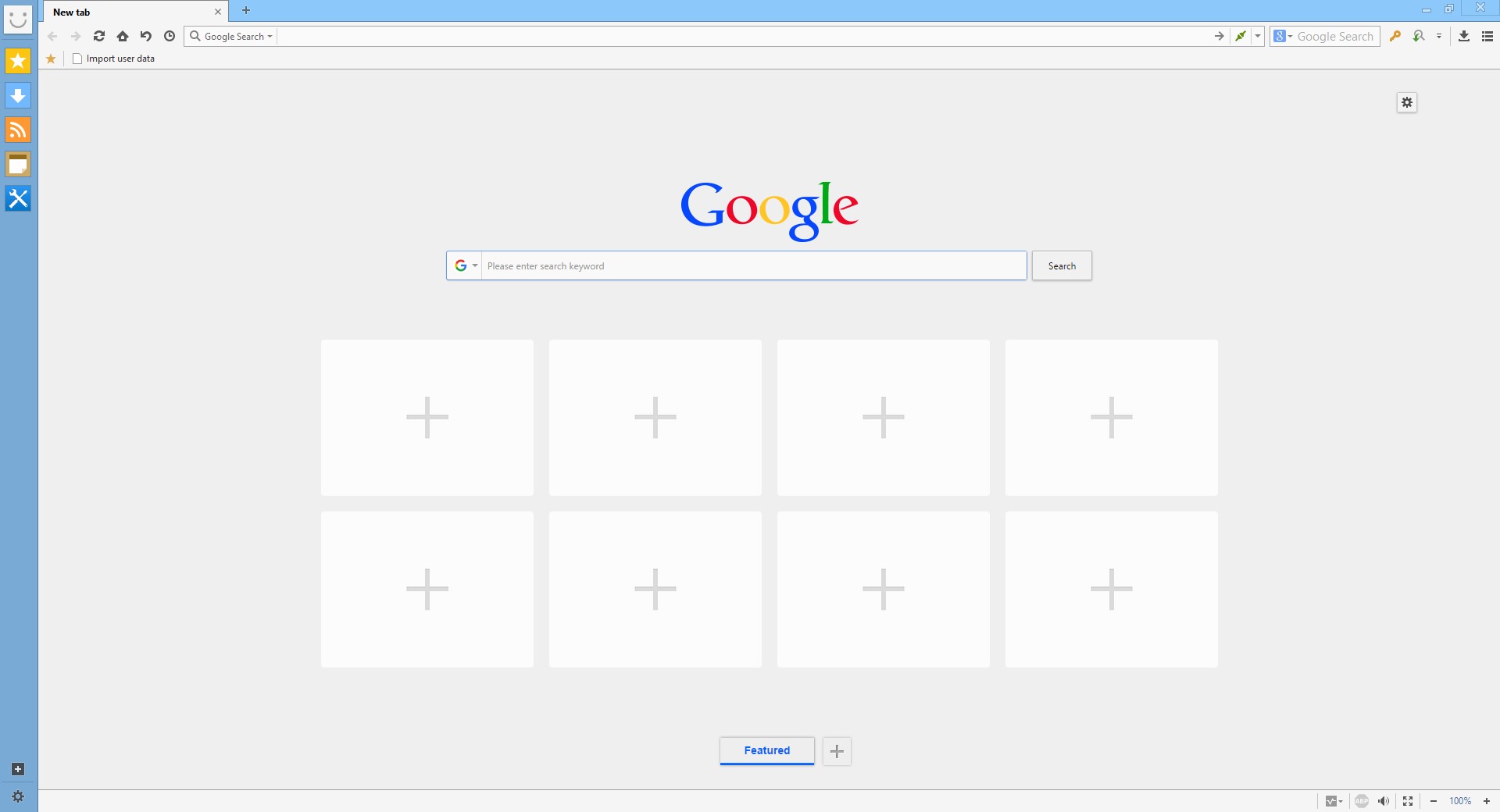1500x812 pixels.
Task: Expand the small dropdown after the magnifier icon
Action: 1439,36
